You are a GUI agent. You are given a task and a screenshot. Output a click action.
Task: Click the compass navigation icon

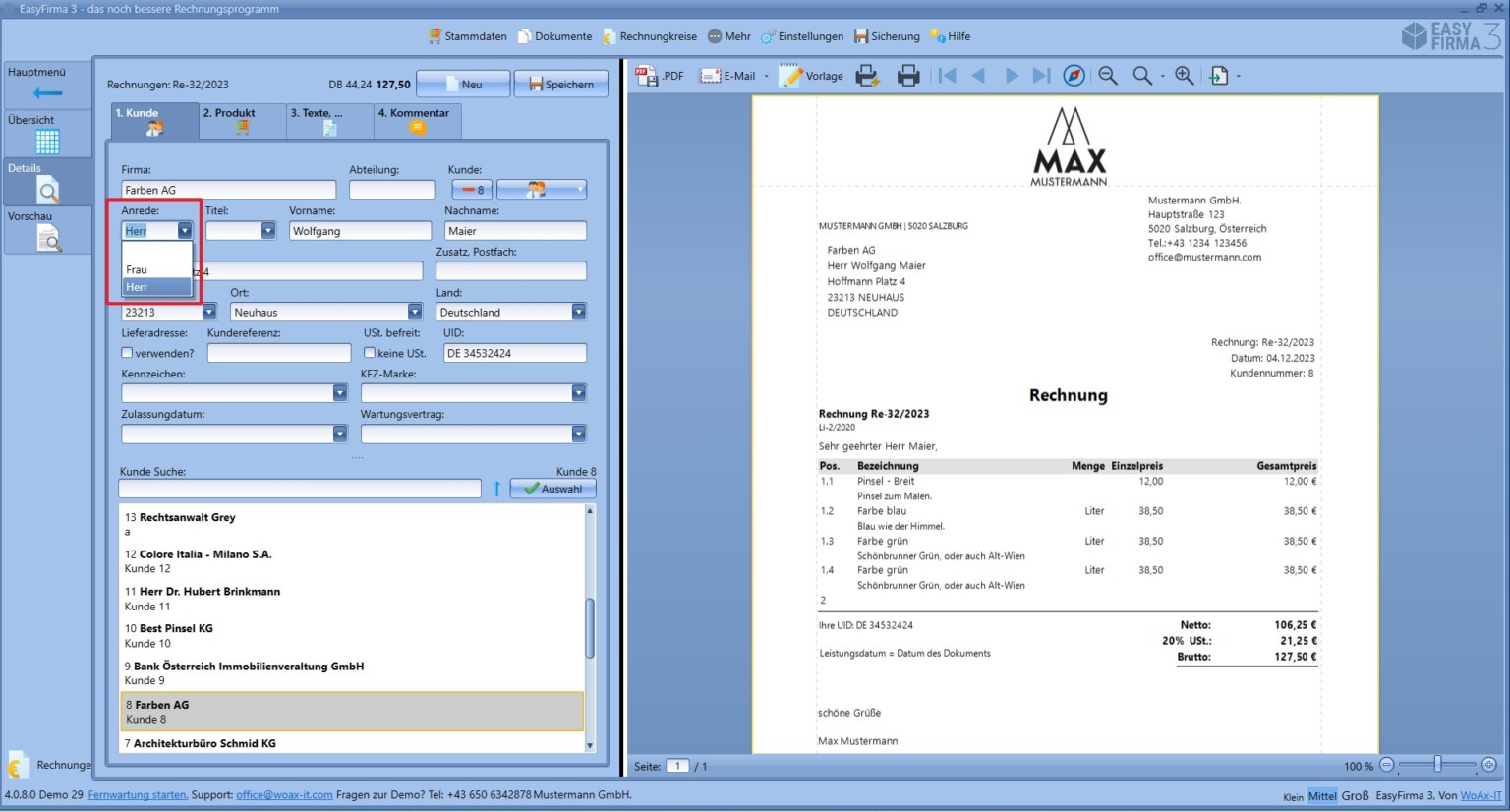[x=1074, y=76]
